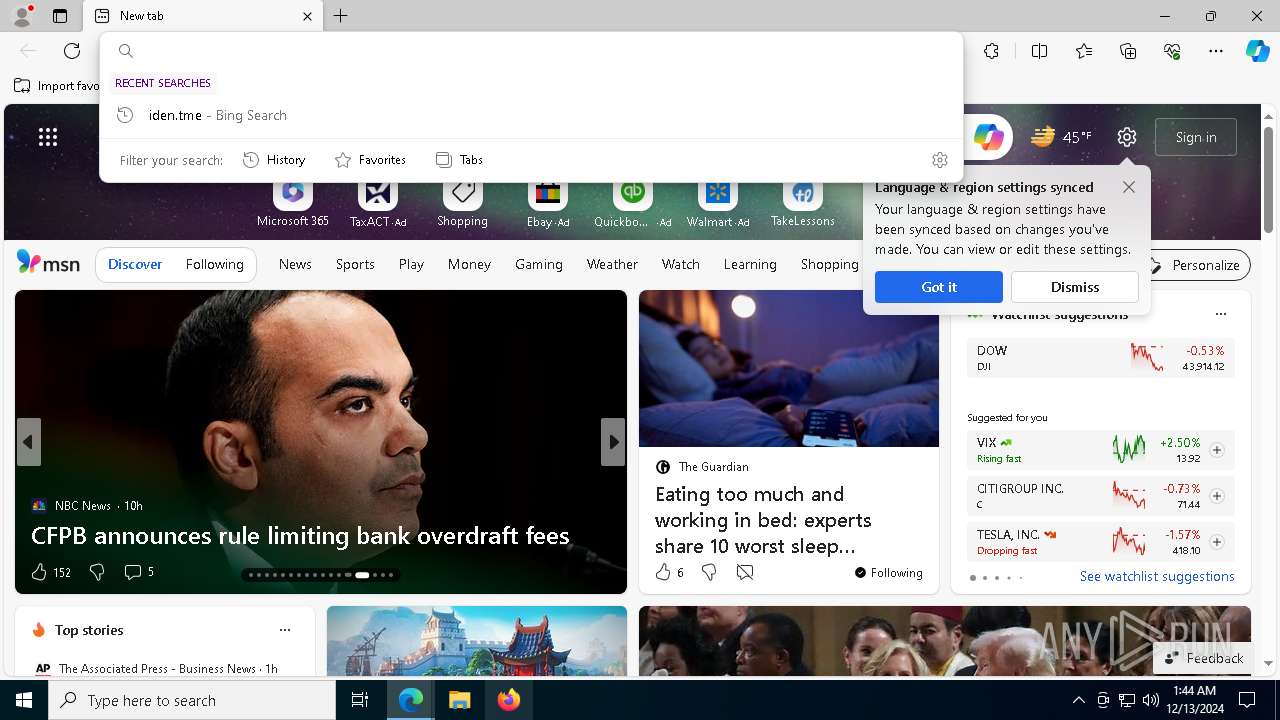Add Tesla, Inc. to watchlist
Image resolution: width=1280 pixels, height=720 pixels.
click(1217, 542)
